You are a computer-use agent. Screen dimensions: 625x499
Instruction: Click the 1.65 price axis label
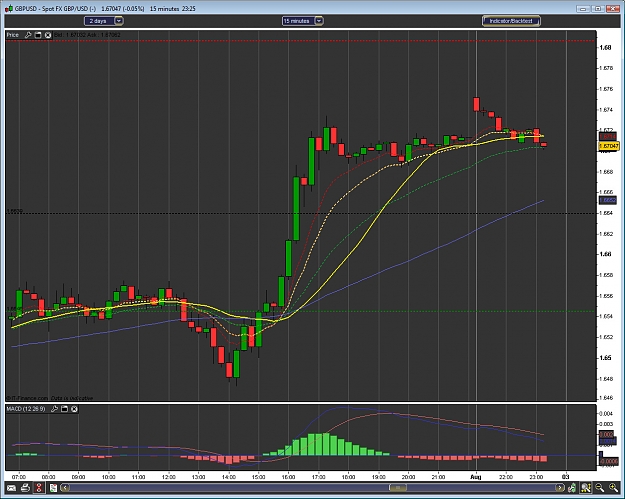pos(605,358)
